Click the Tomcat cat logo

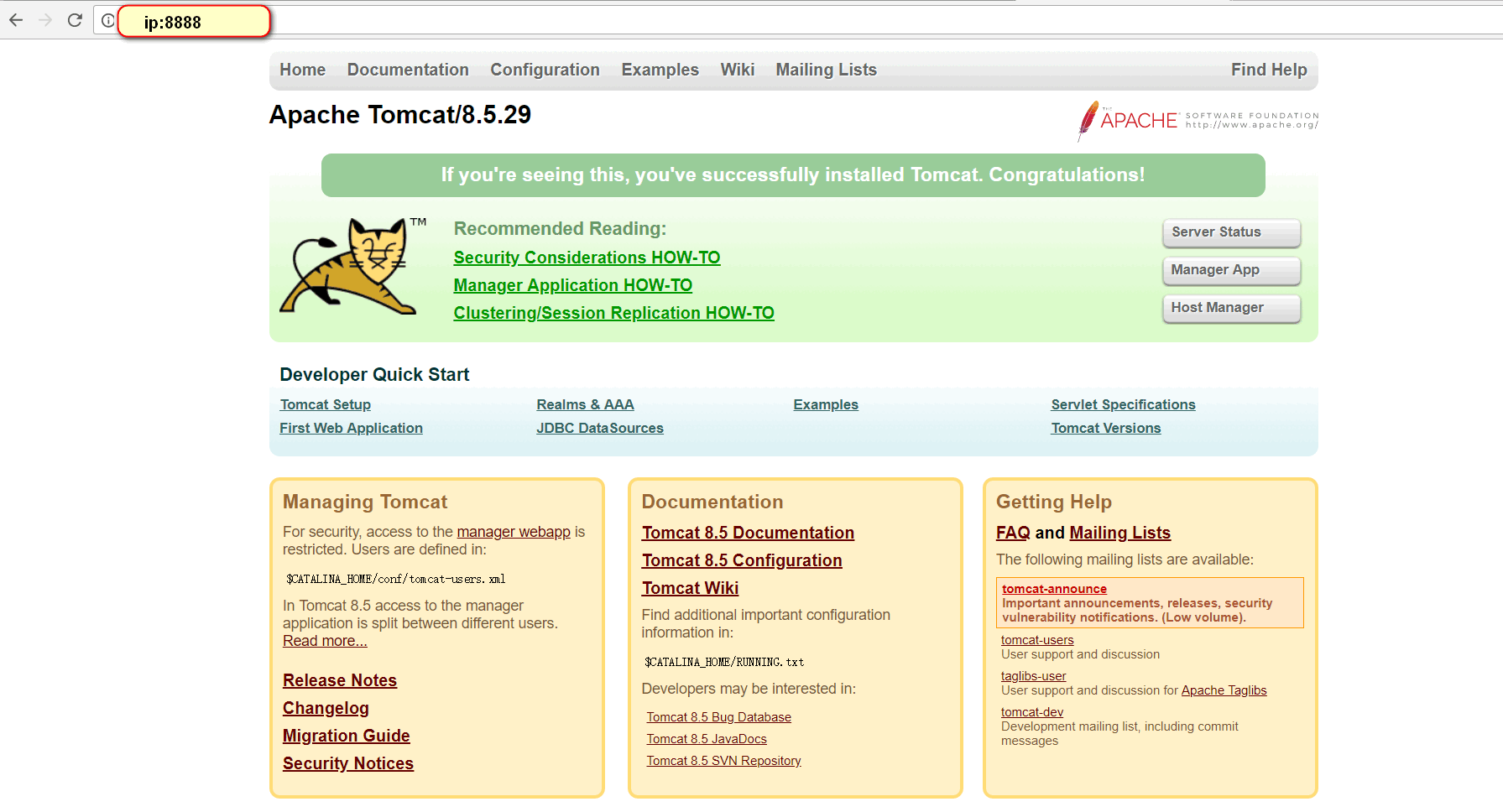point(353,267)
